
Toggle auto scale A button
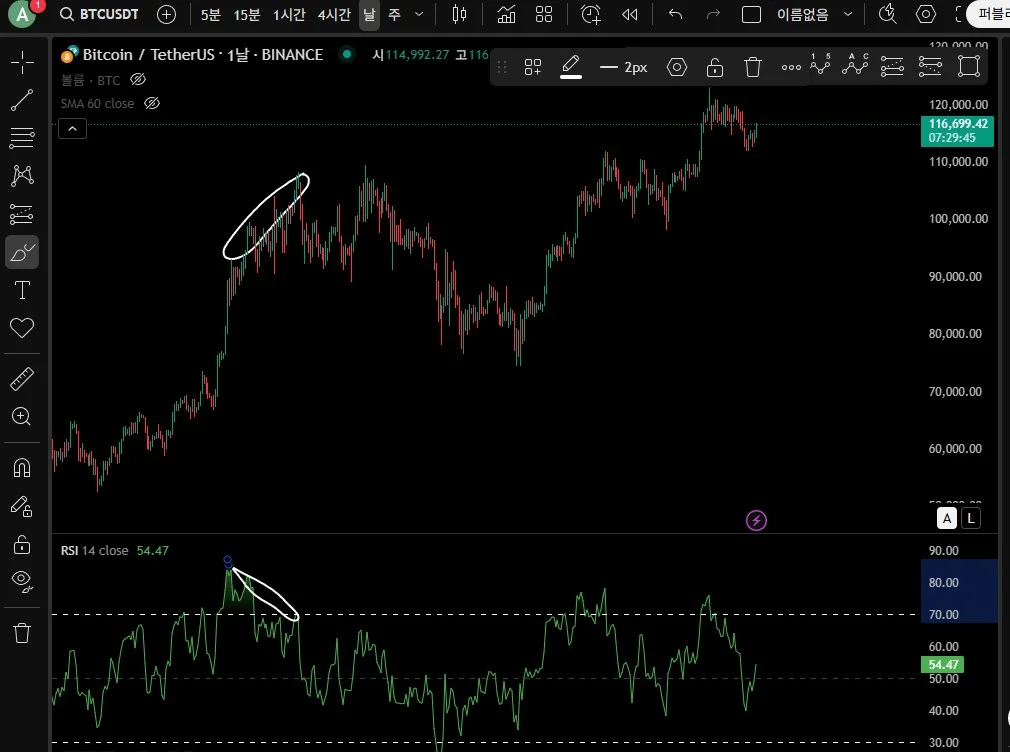click(x=946, y=518)
